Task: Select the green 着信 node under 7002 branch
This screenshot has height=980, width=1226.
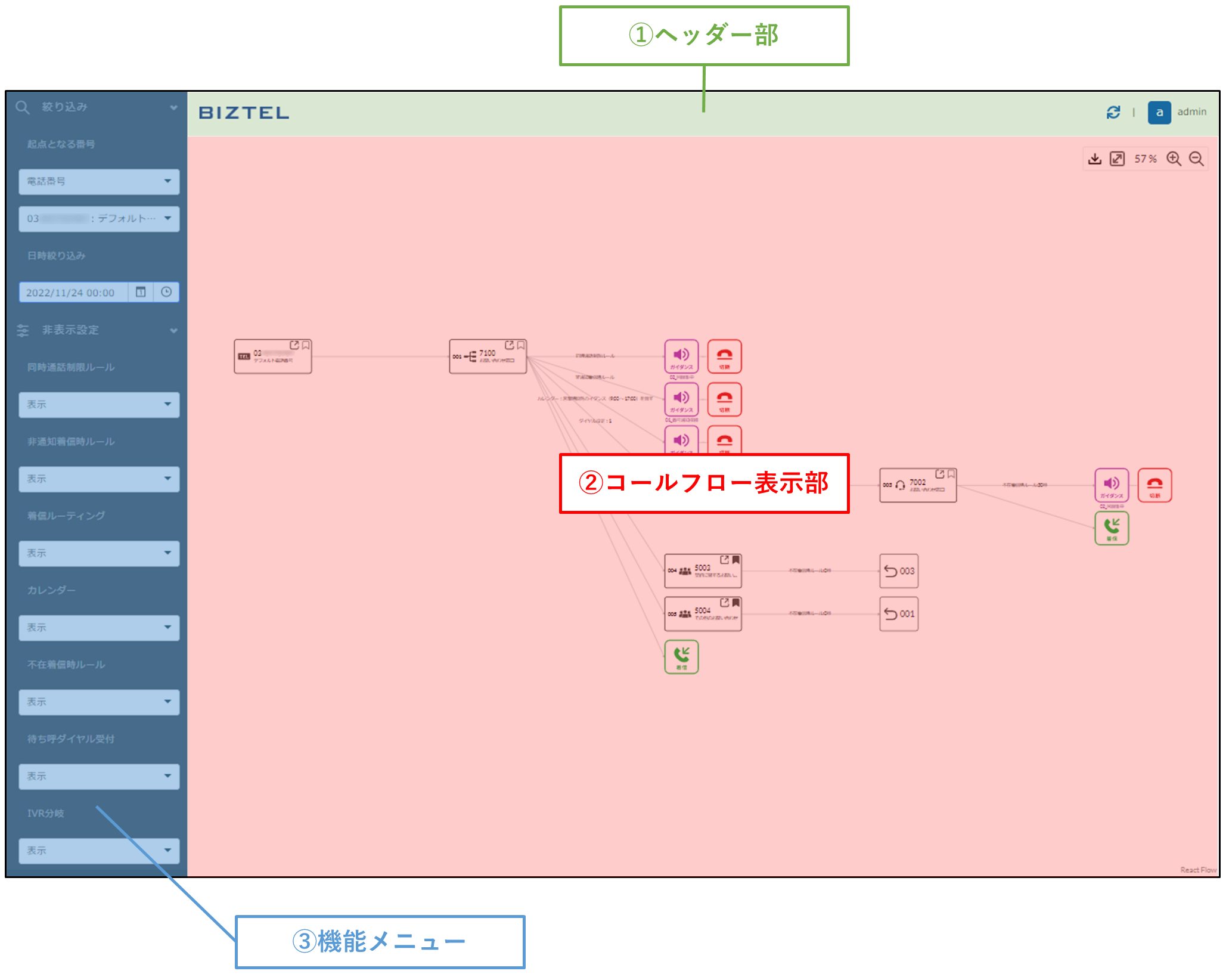Action: pyautogui.click(x=1112, y=528)
